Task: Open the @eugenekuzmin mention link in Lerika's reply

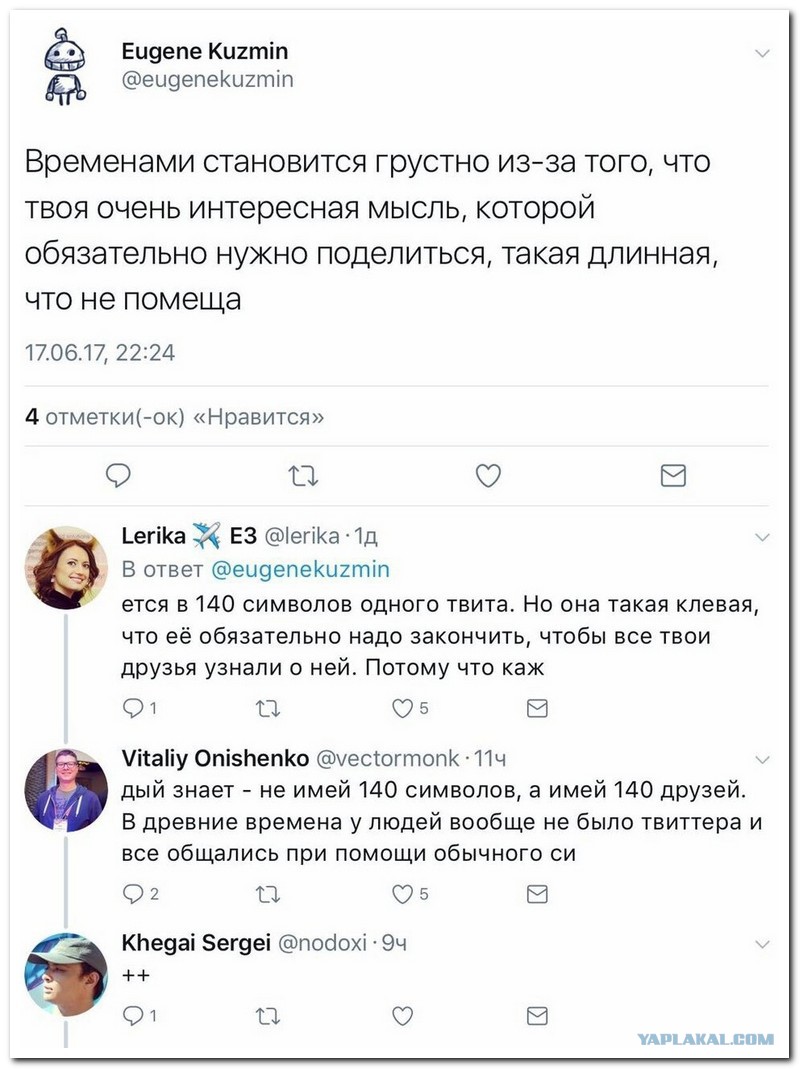Action: click(x=301, y=569)
